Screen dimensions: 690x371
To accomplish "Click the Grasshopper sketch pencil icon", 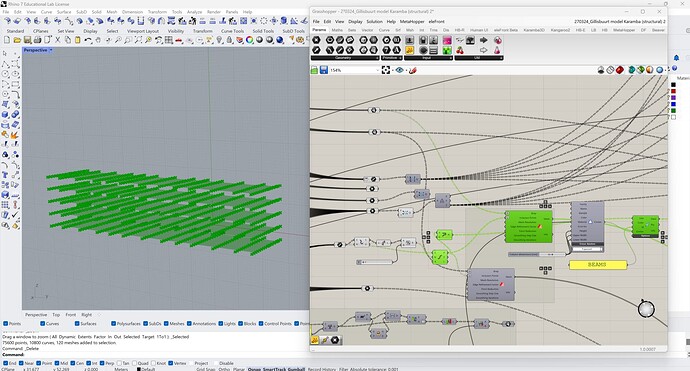I will coord(413,70).
